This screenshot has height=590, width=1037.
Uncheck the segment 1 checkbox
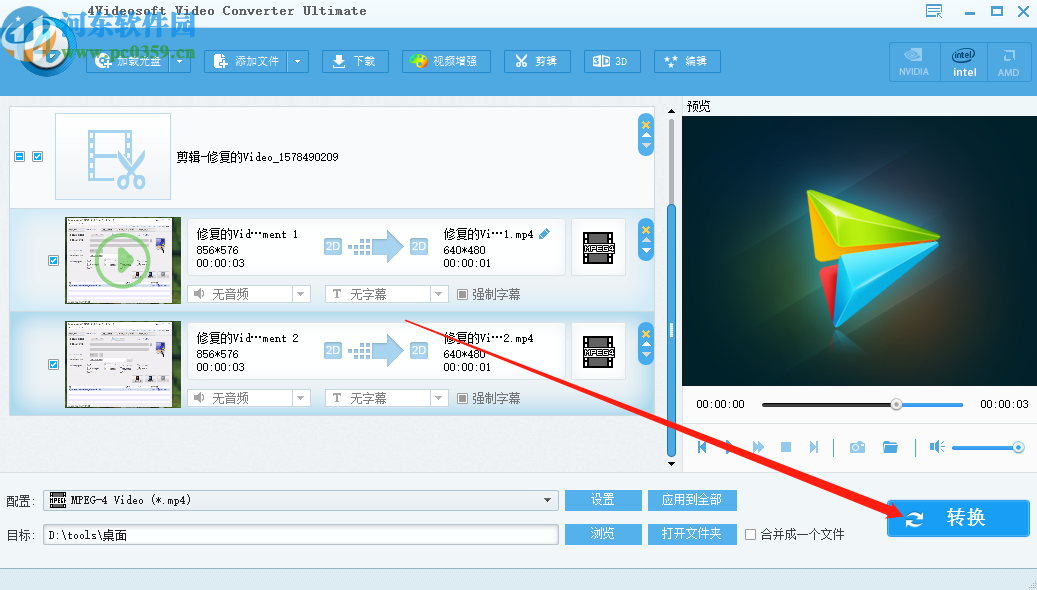[x=54, y=261]
